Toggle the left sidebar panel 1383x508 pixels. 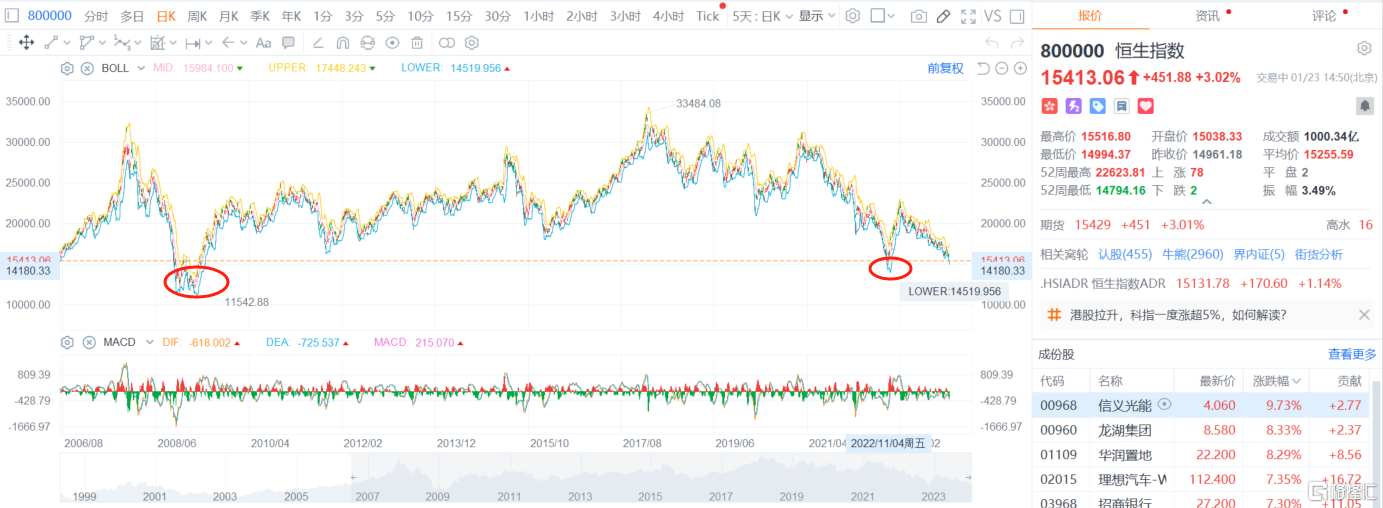tap(12, 16)
